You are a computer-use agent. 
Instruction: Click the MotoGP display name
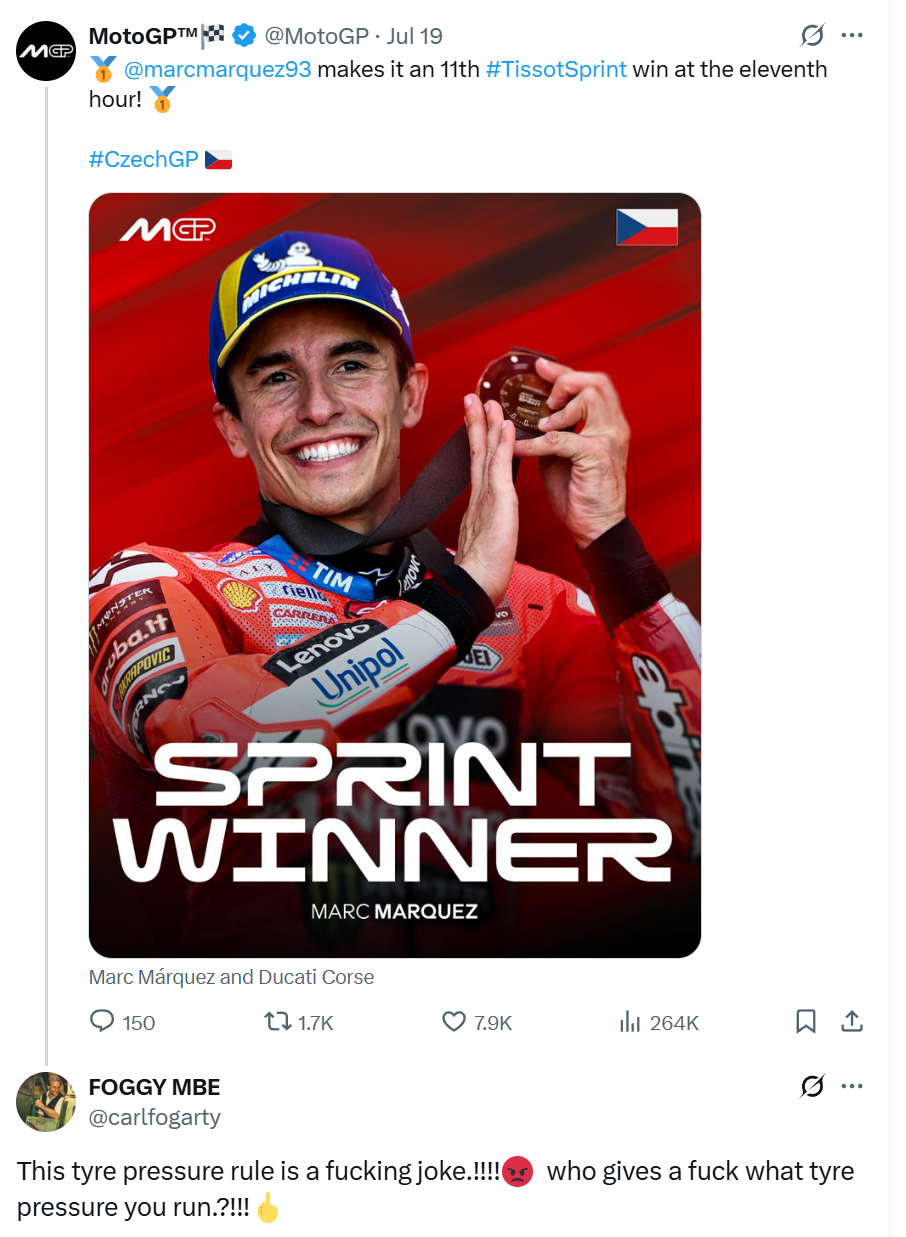[144, 36]
